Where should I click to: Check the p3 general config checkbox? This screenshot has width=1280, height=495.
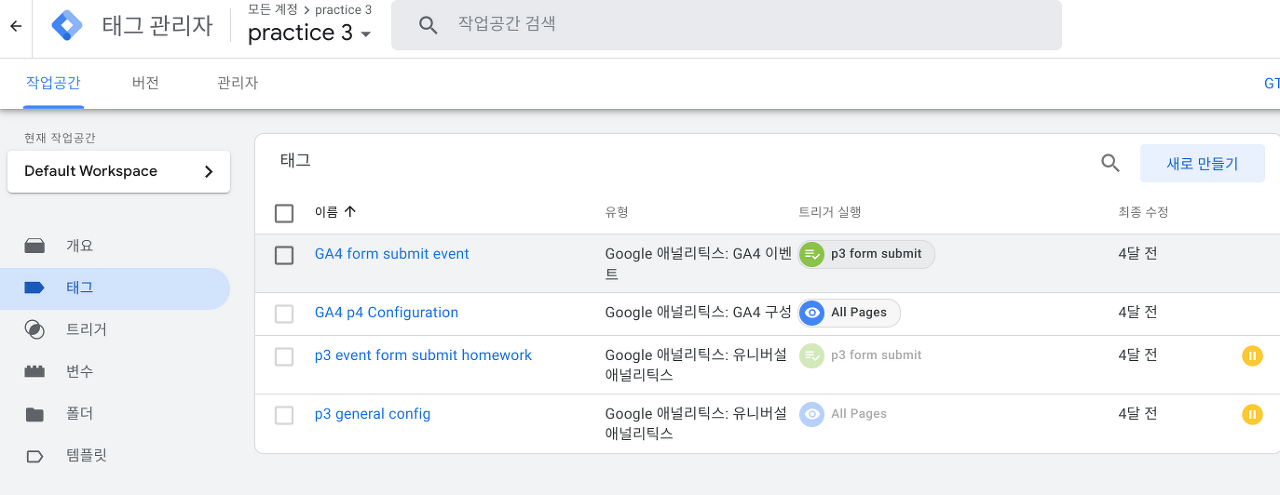coord(284,415)
